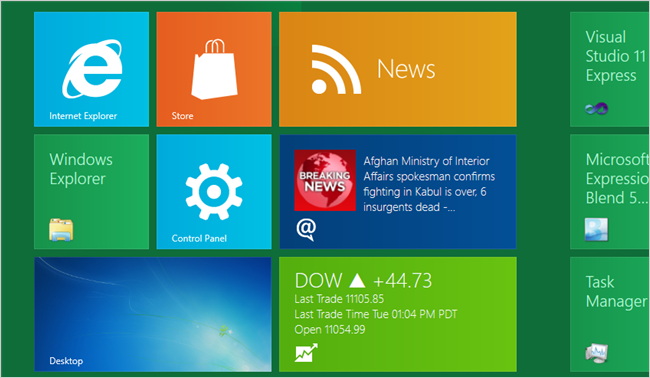
Task: Click the DOW +44.73 heading
Action: pos(363,281)
